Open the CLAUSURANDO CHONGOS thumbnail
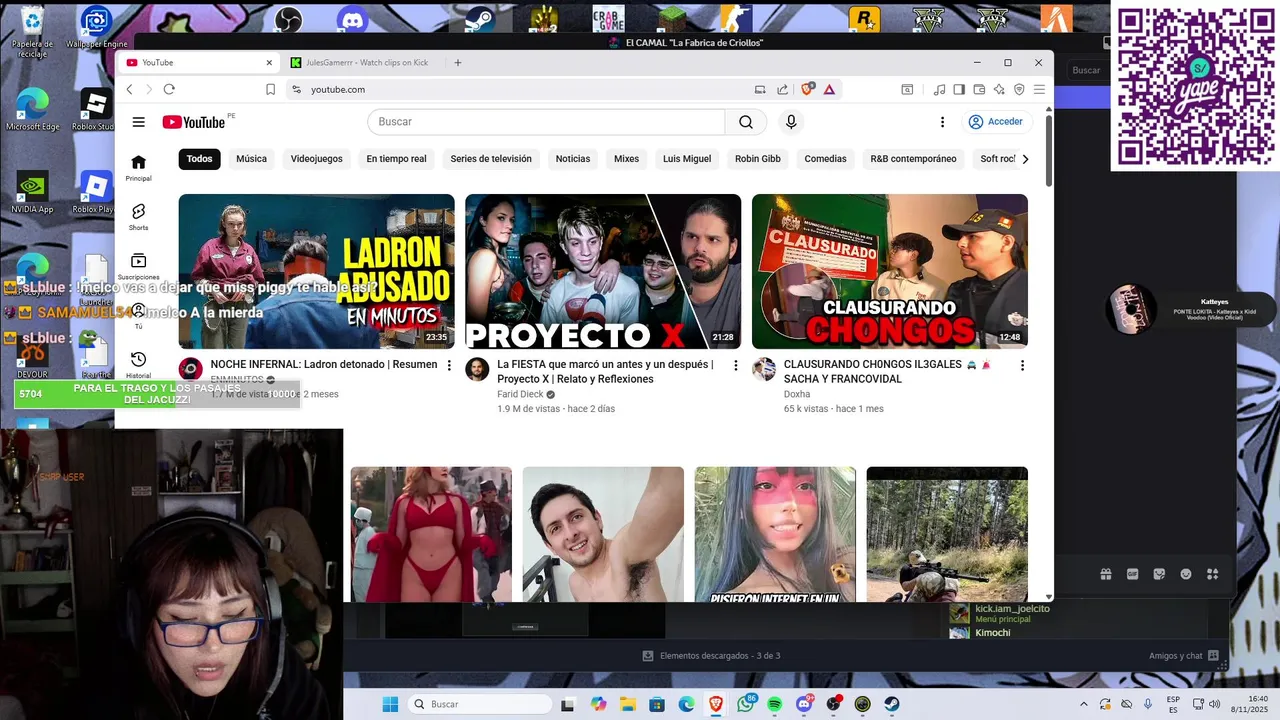The image size is (1280, 720). point(890,271)
